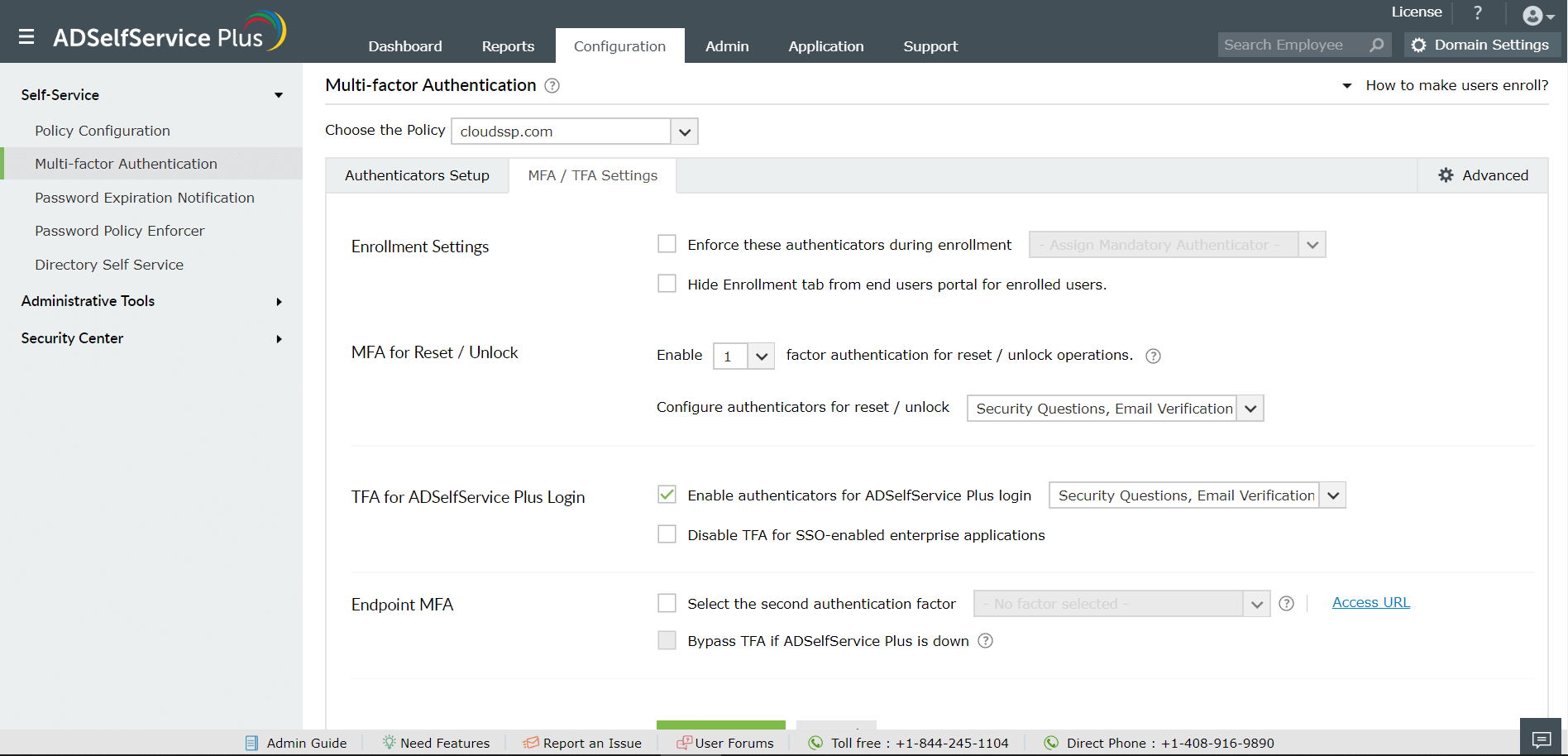
Task: Expand How to make users enroll
Action: [x=1446, y=85]
